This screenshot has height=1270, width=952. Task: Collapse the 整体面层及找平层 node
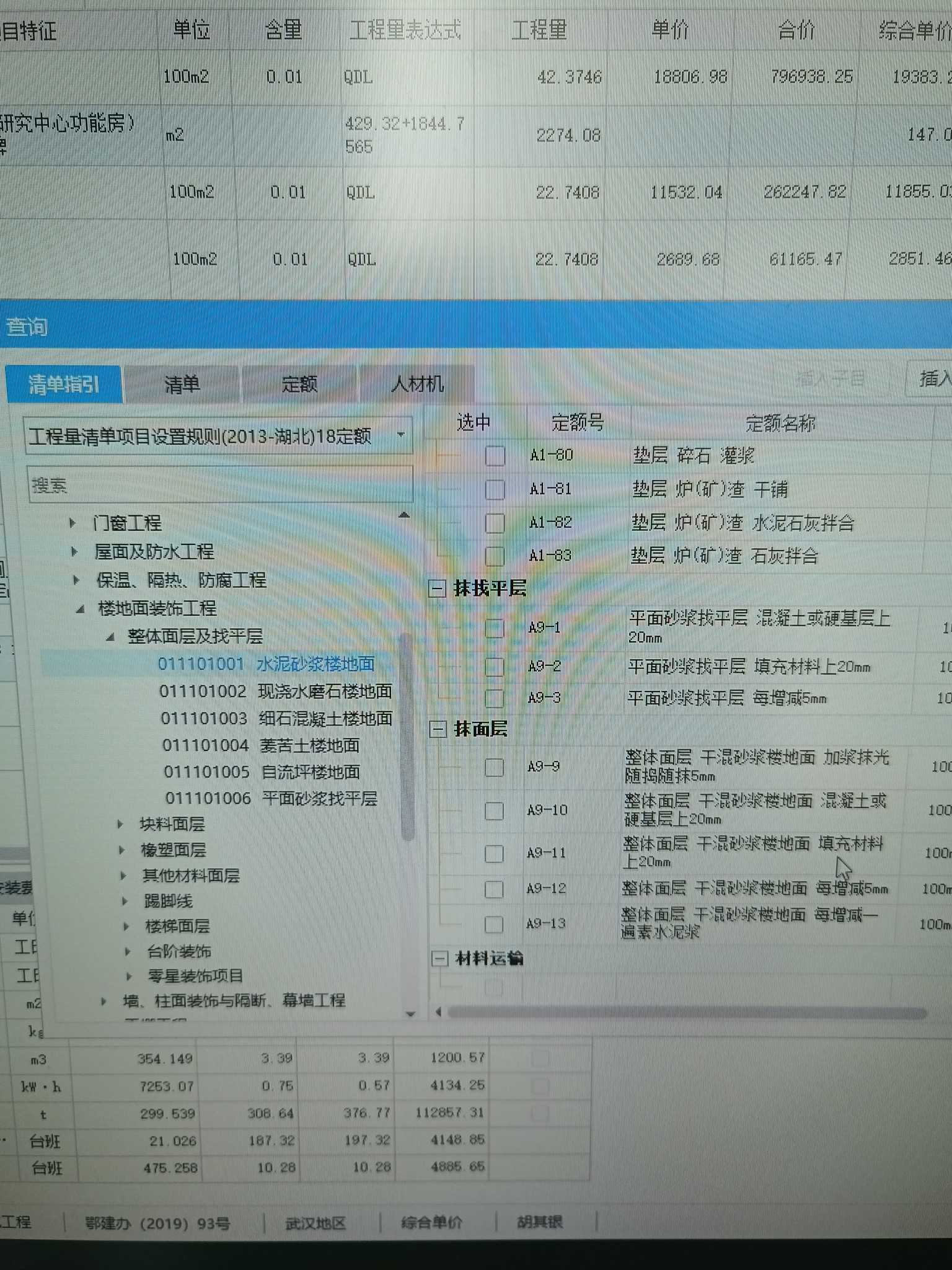coord(110,636)
